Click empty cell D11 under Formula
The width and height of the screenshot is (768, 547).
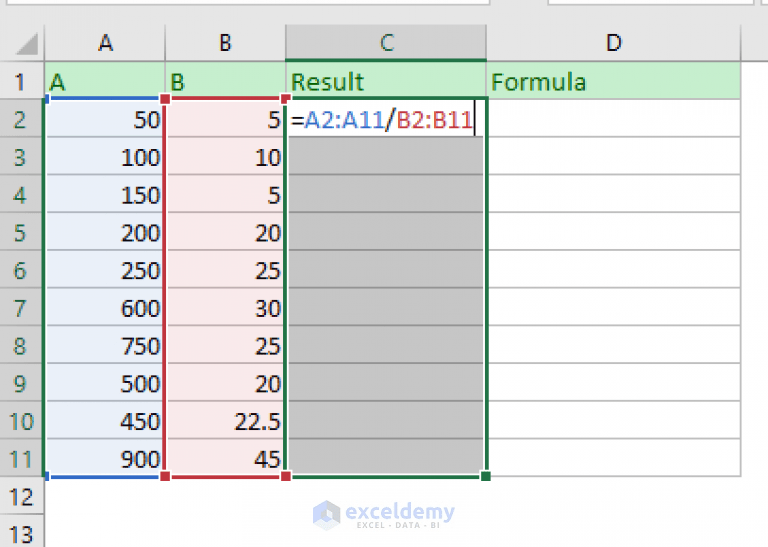pyautogui.click(x=614, y=458)
